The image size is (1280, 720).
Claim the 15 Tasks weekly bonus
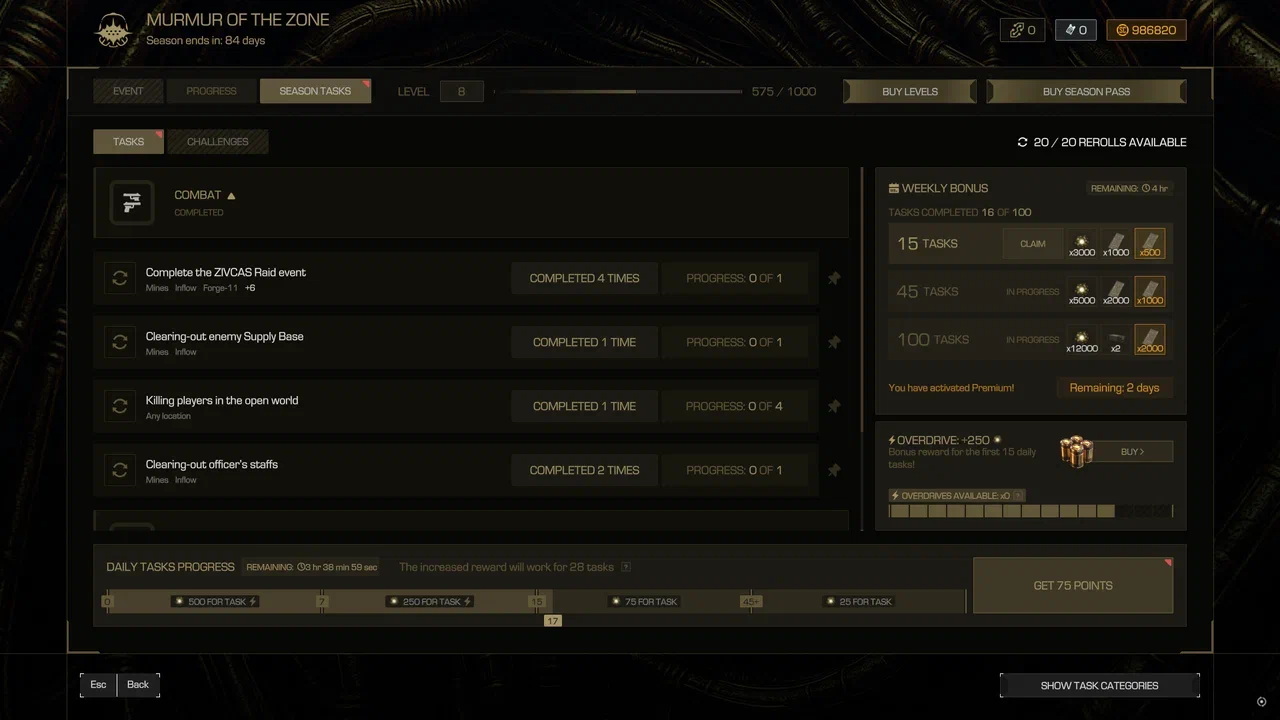1033,244
